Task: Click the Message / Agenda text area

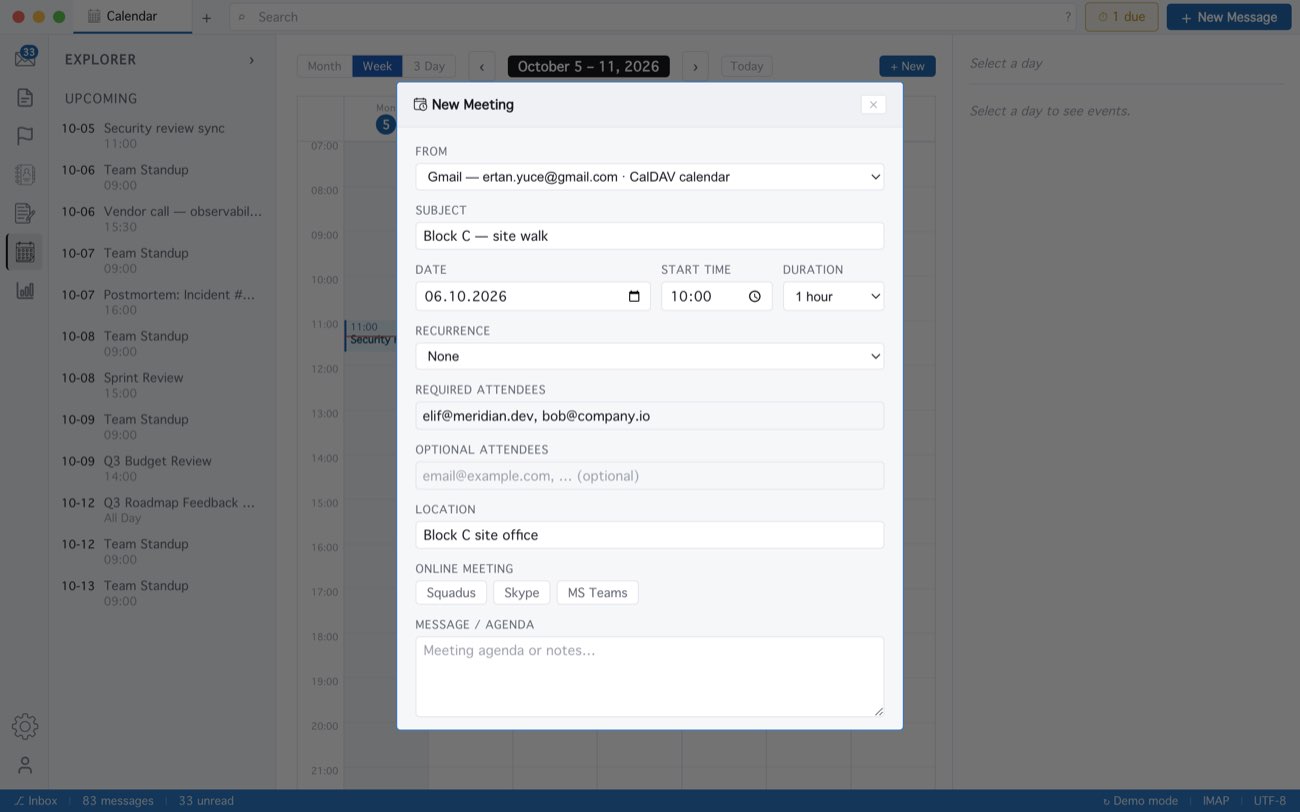Action: coord(650,677)
